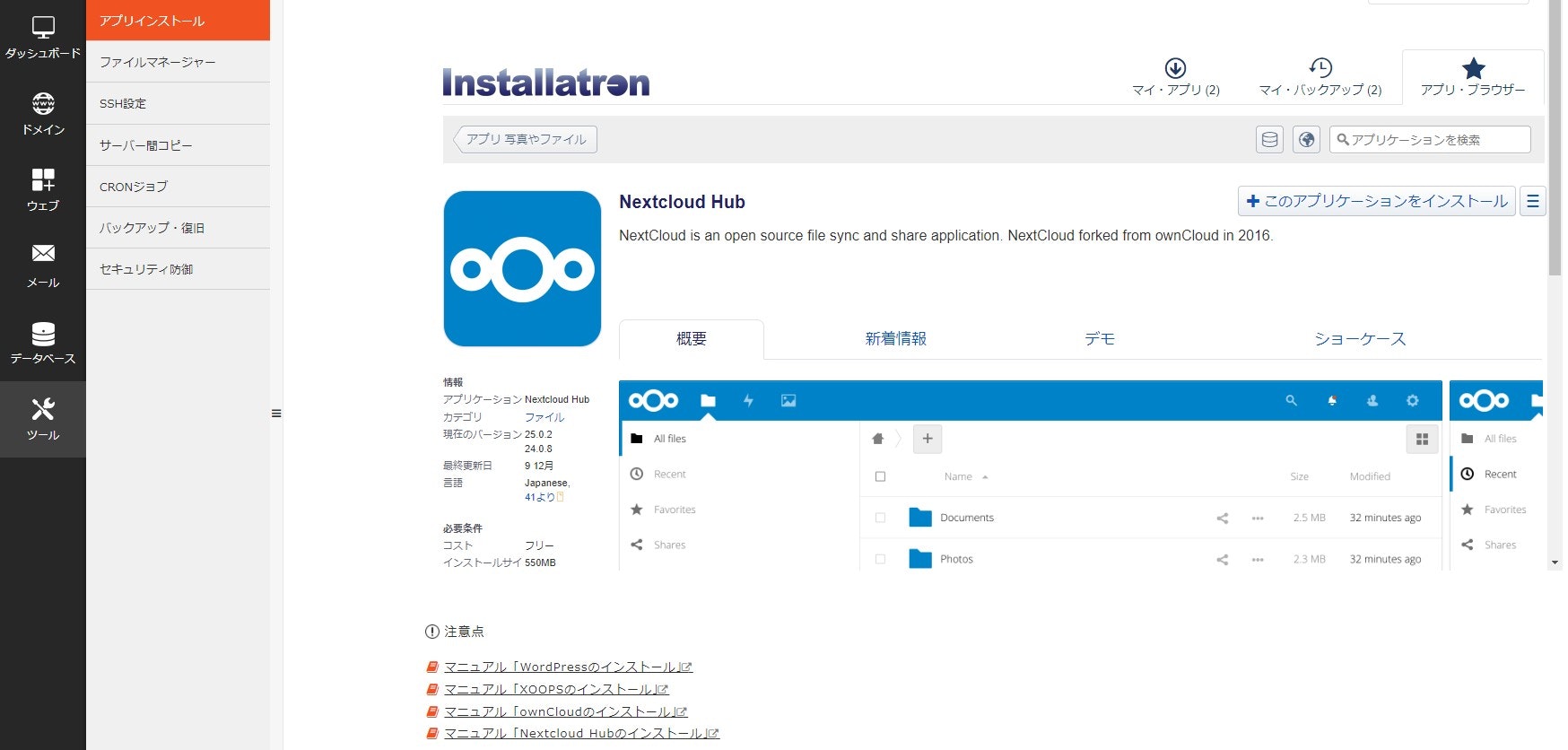This screenshot has height=750, width=1568.
Task: Click the magnifier icon in Nextcloud screenshot
Action: point(1291,401)
